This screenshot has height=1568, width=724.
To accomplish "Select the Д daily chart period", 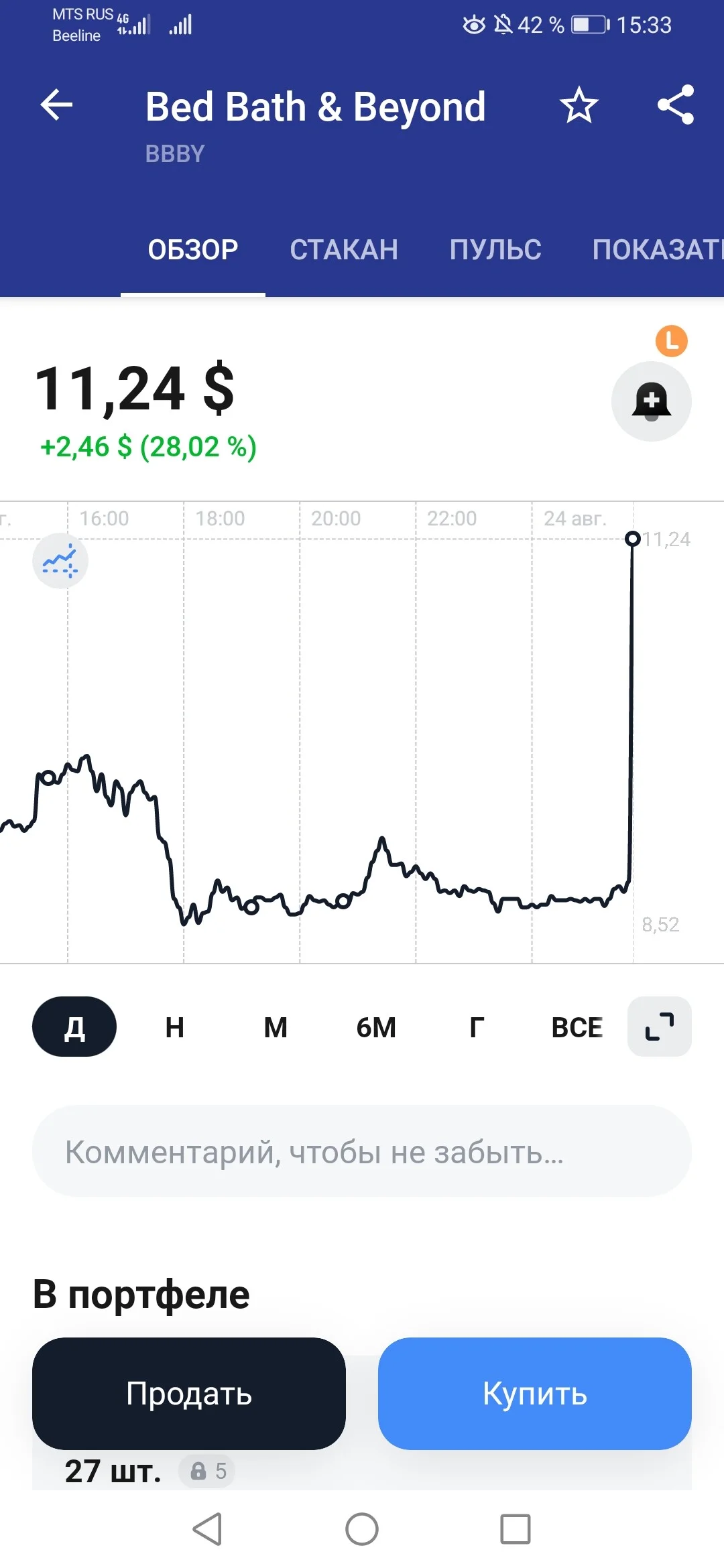I will click(x=74, y=1027).
